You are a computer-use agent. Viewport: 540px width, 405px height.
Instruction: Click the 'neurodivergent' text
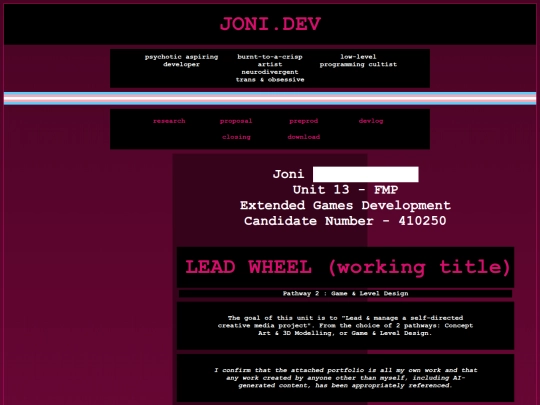coord(270,72)
